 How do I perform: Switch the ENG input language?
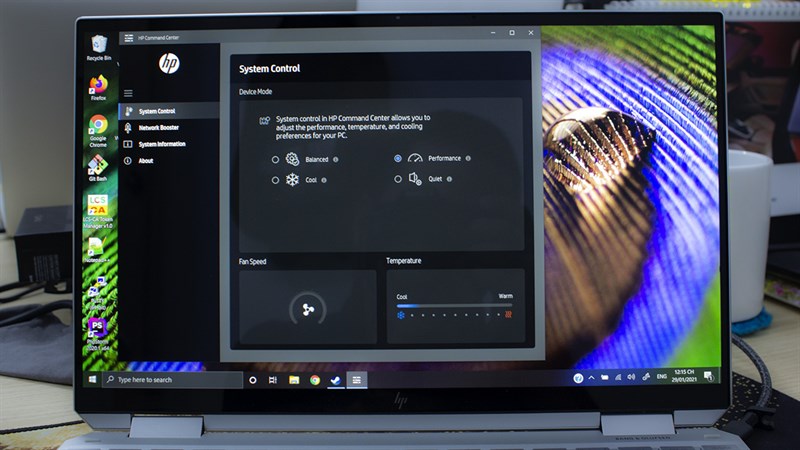(662, 377)
